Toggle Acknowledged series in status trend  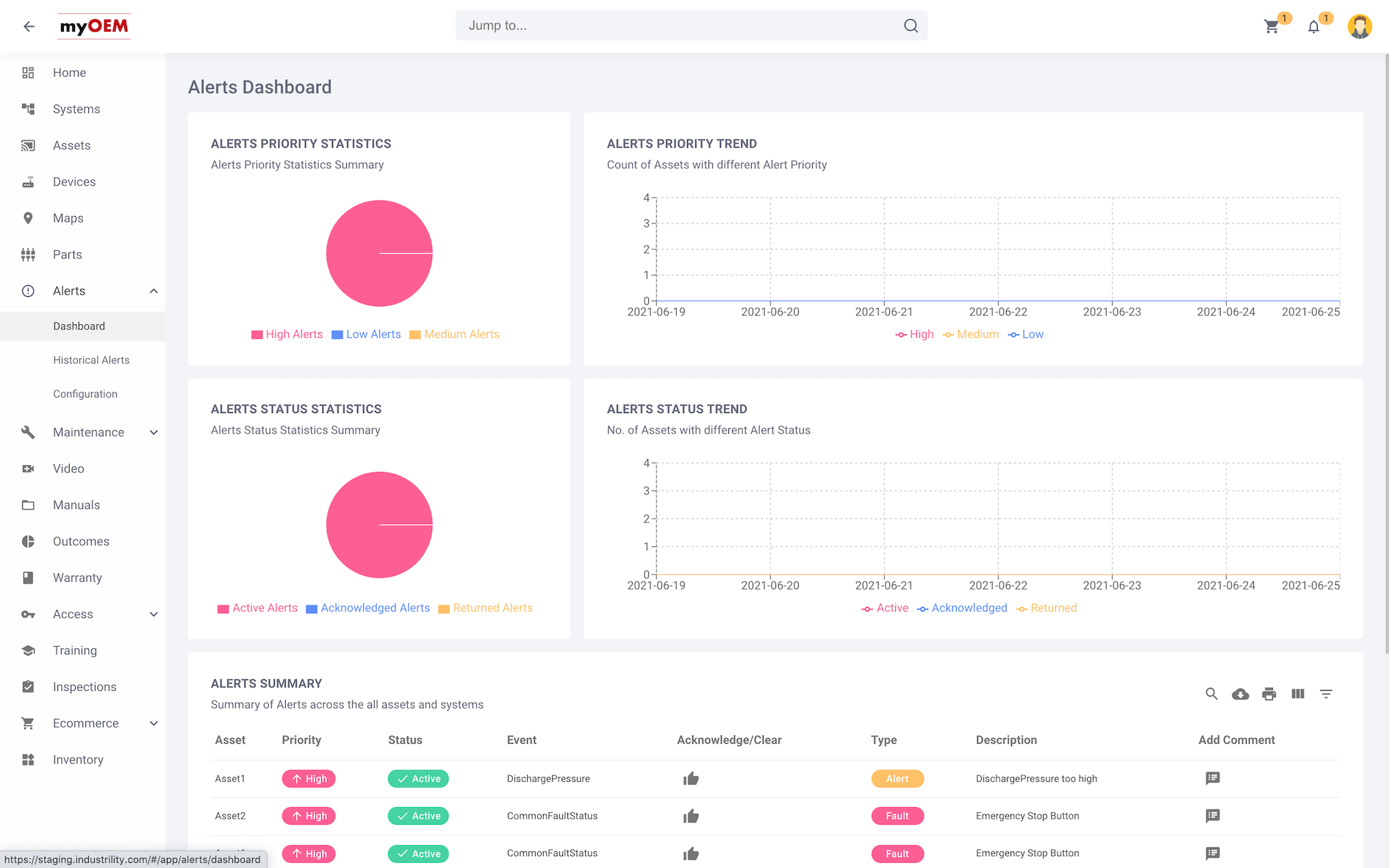(962, 608)
